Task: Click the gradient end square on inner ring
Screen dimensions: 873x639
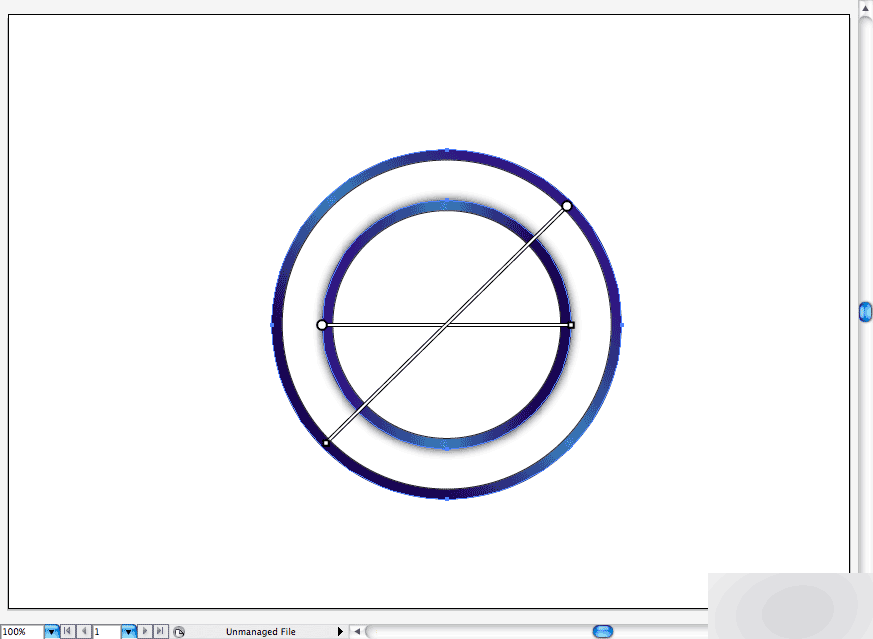Action: (x=571, y=325)
